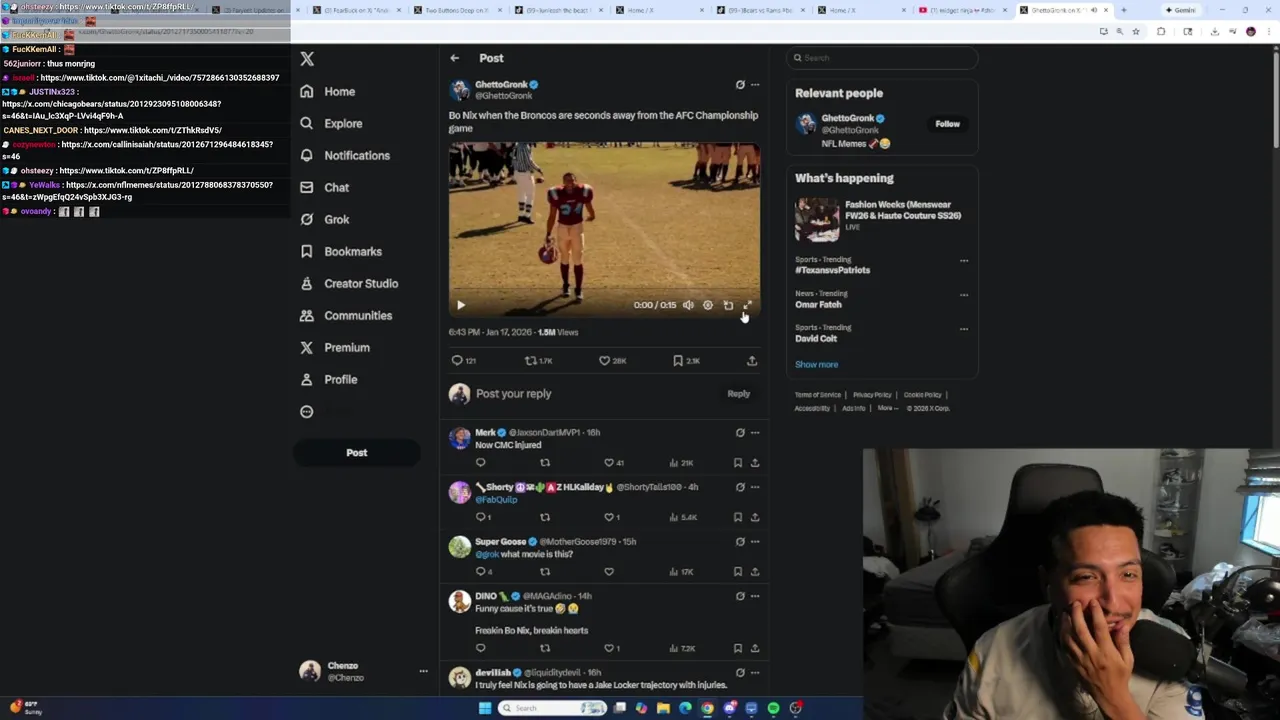1280x720 pixels.
Task: Share the main post
Action: (752, 360)
